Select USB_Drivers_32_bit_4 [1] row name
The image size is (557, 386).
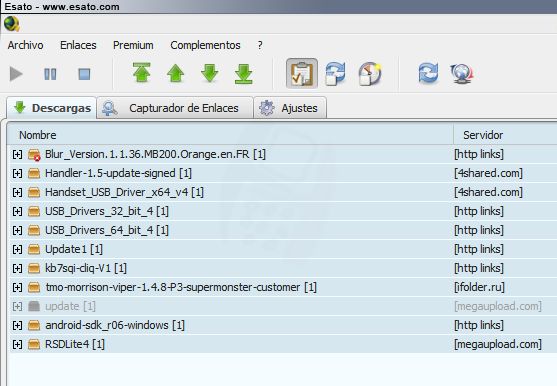pyautogui.click(x=107, y=211)
